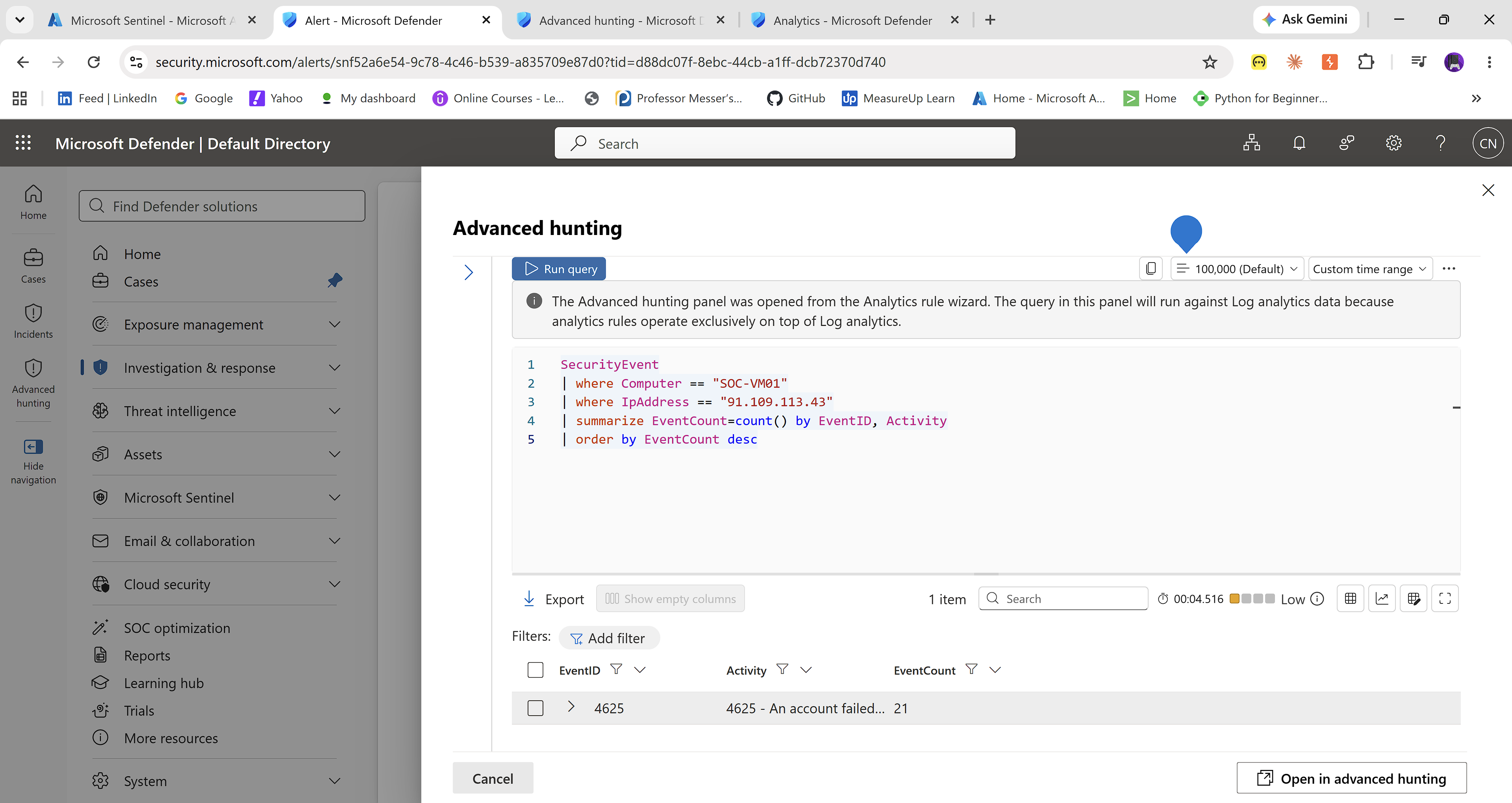
Task: Cancel the Advanced hunting panel
Action: tap(493, 778)
